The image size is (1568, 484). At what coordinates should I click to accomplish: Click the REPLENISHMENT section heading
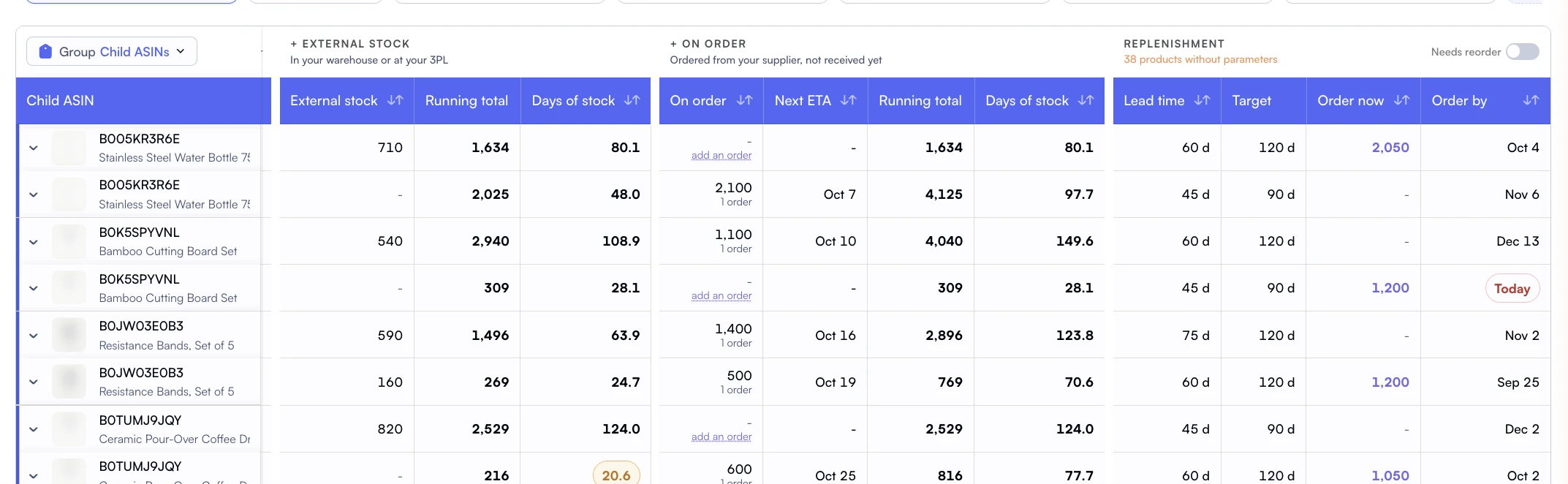coord(1174,44)
